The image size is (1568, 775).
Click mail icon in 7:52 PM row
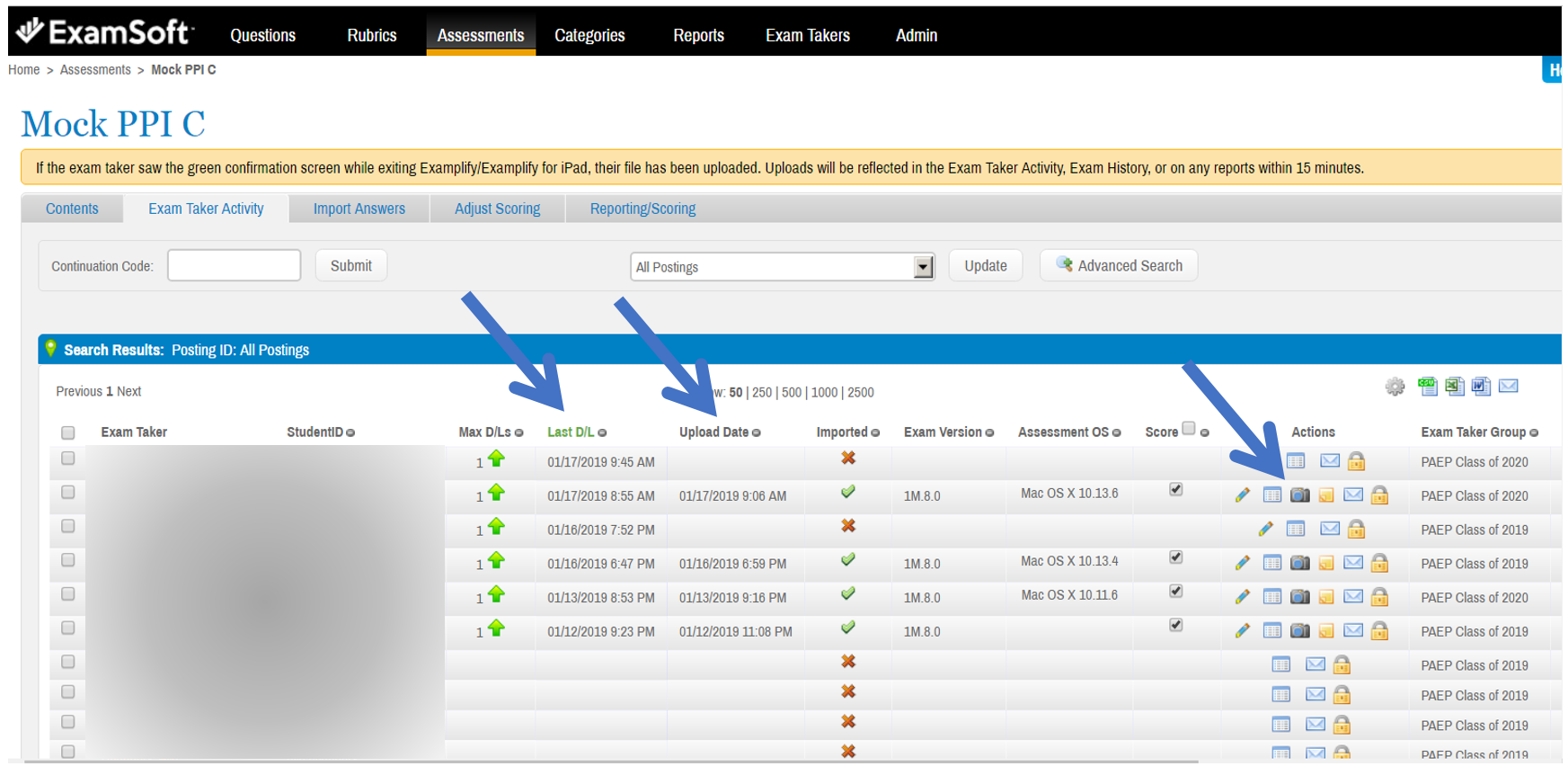(1330, 529)
